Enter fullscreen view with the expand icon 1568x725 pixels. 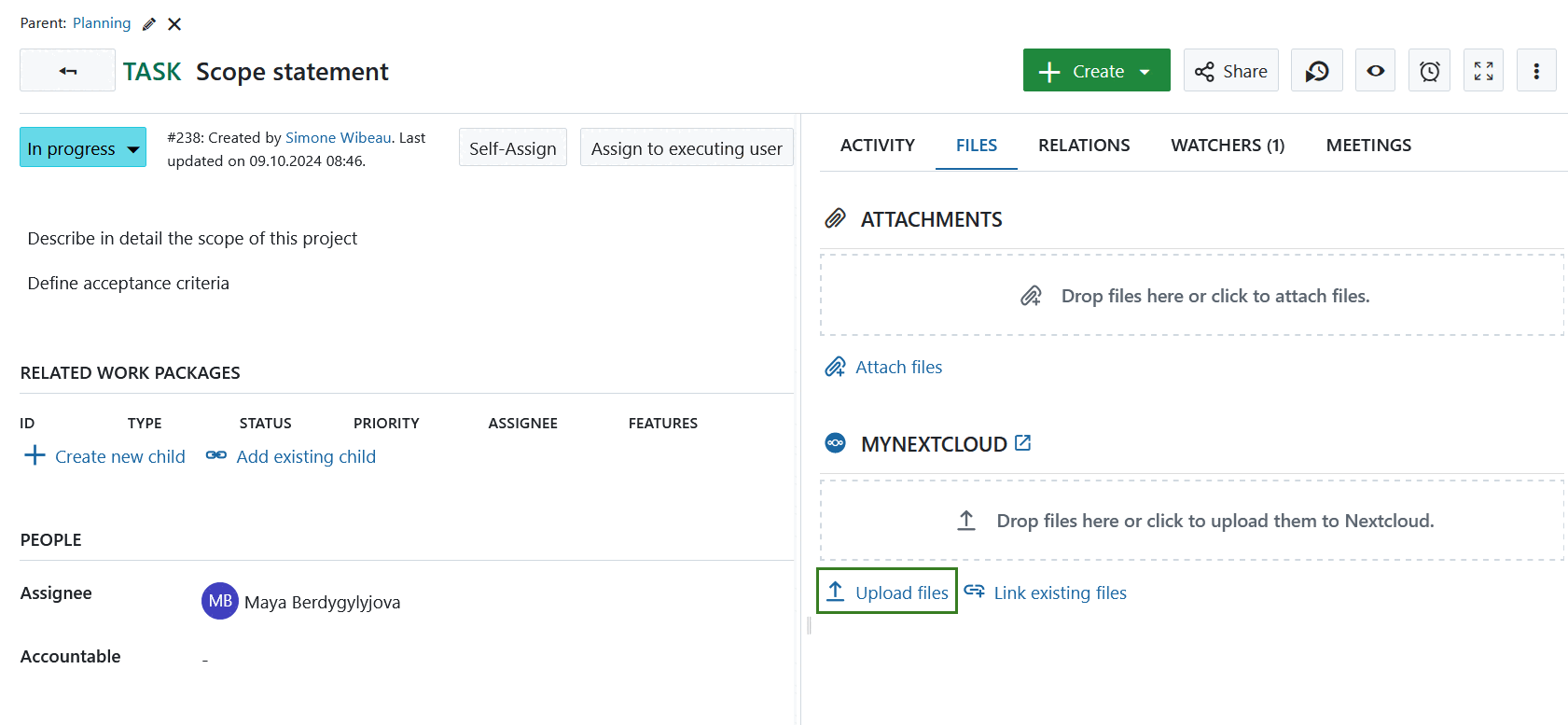pyautogui.click(x=1483, y=71)
